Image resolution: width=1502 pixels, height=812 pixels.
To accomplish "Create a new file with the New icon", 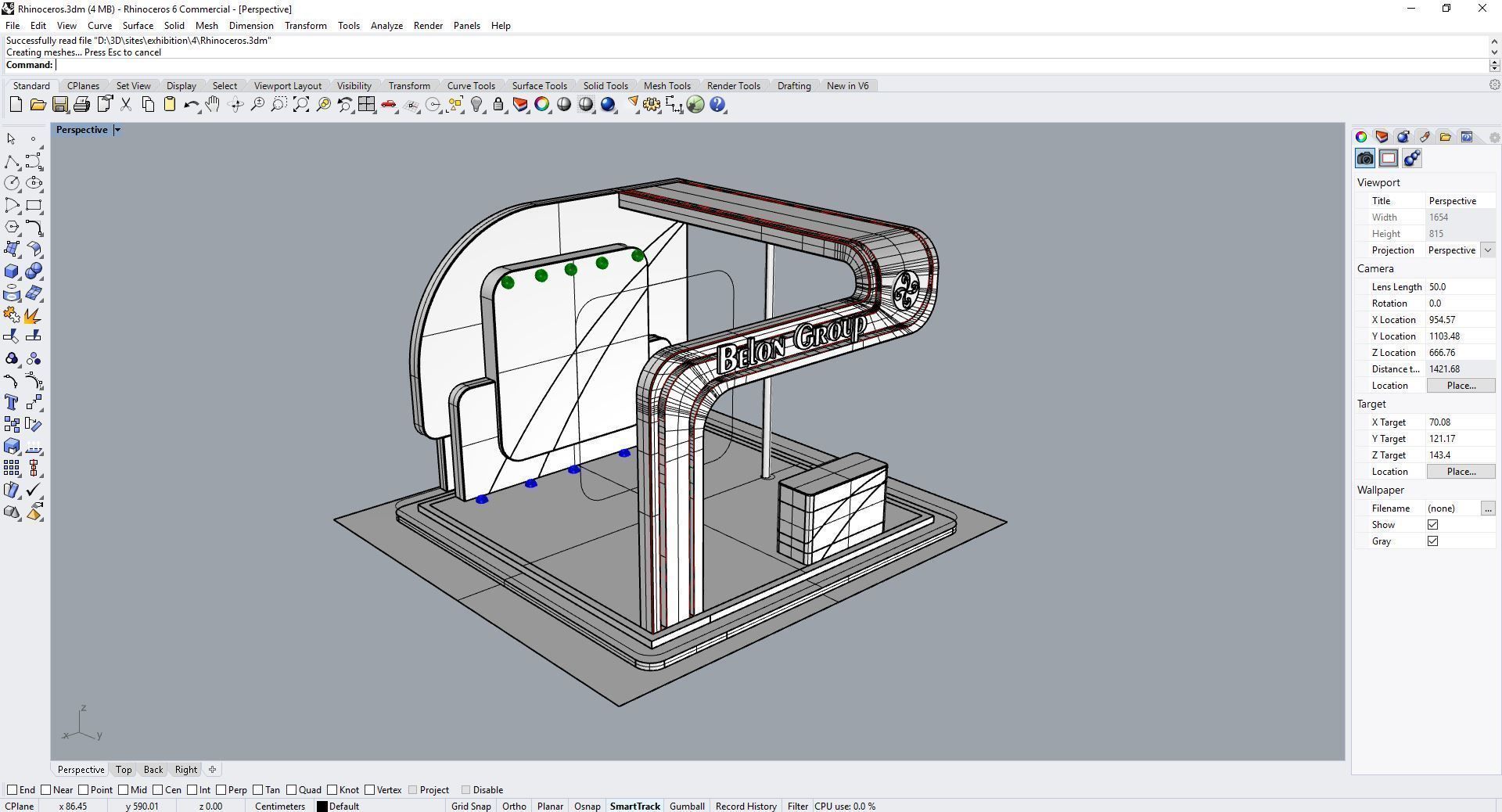I will pyautogui.click(x=16, y=105).
